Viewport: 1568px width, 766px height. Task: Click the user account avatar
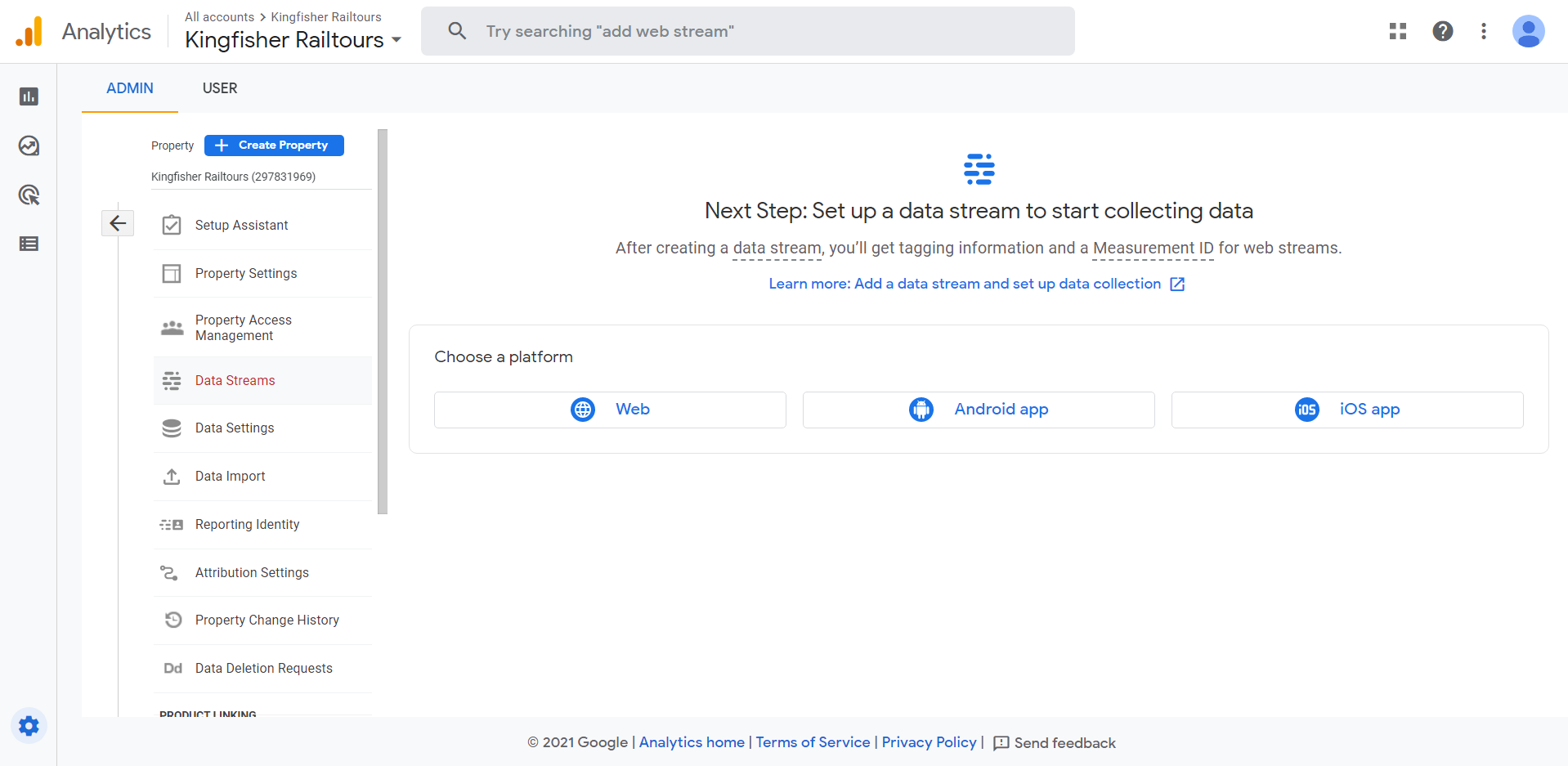(x=1528, y=31)
